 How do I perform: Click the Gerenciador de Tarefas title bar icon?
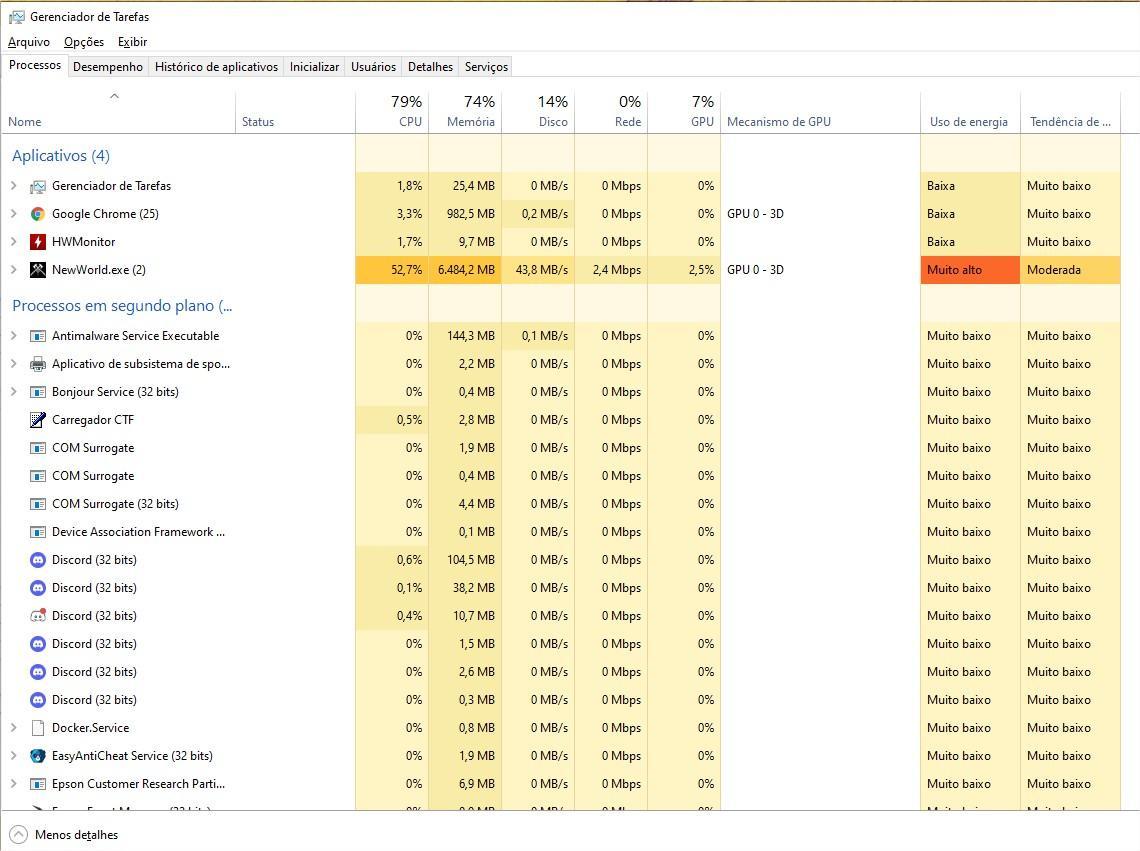click(x=16, y=17)
